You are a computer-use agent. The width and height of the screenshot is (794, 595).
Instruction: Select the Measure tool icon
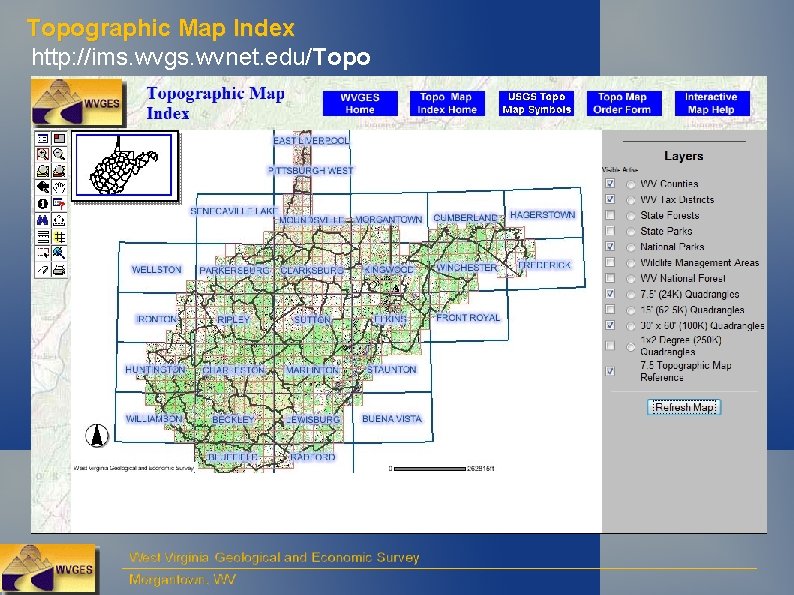coord(59,220)
